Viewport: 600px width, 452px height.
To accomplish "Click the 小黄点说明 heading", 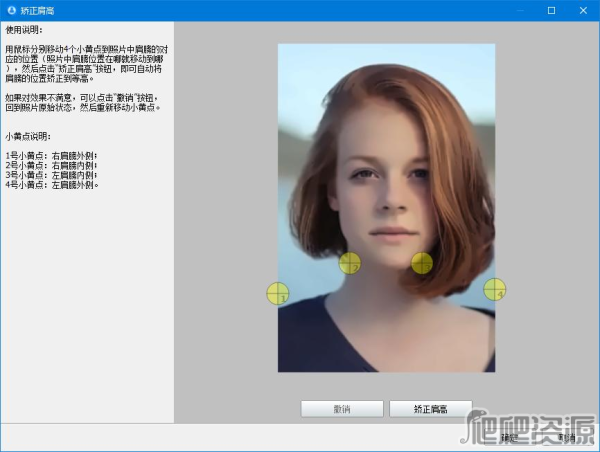I will point(28,135).
